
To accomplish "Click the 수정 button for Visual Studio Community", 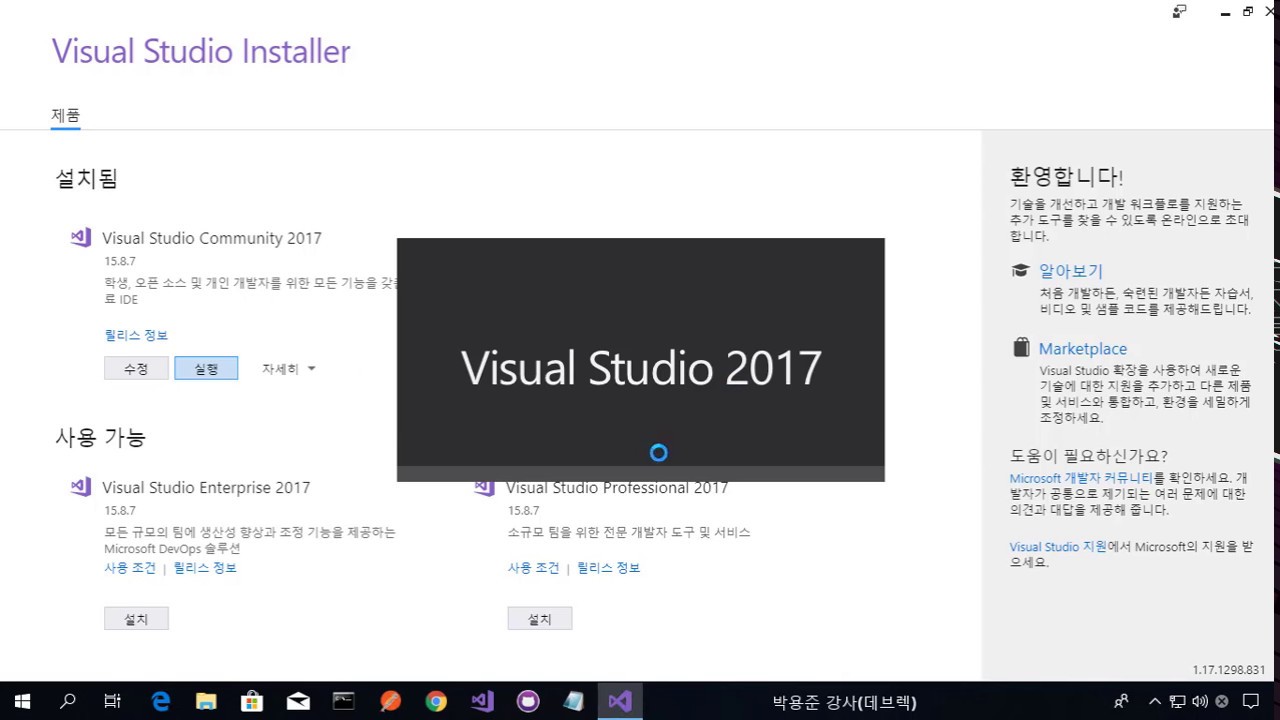I will 136,369.
